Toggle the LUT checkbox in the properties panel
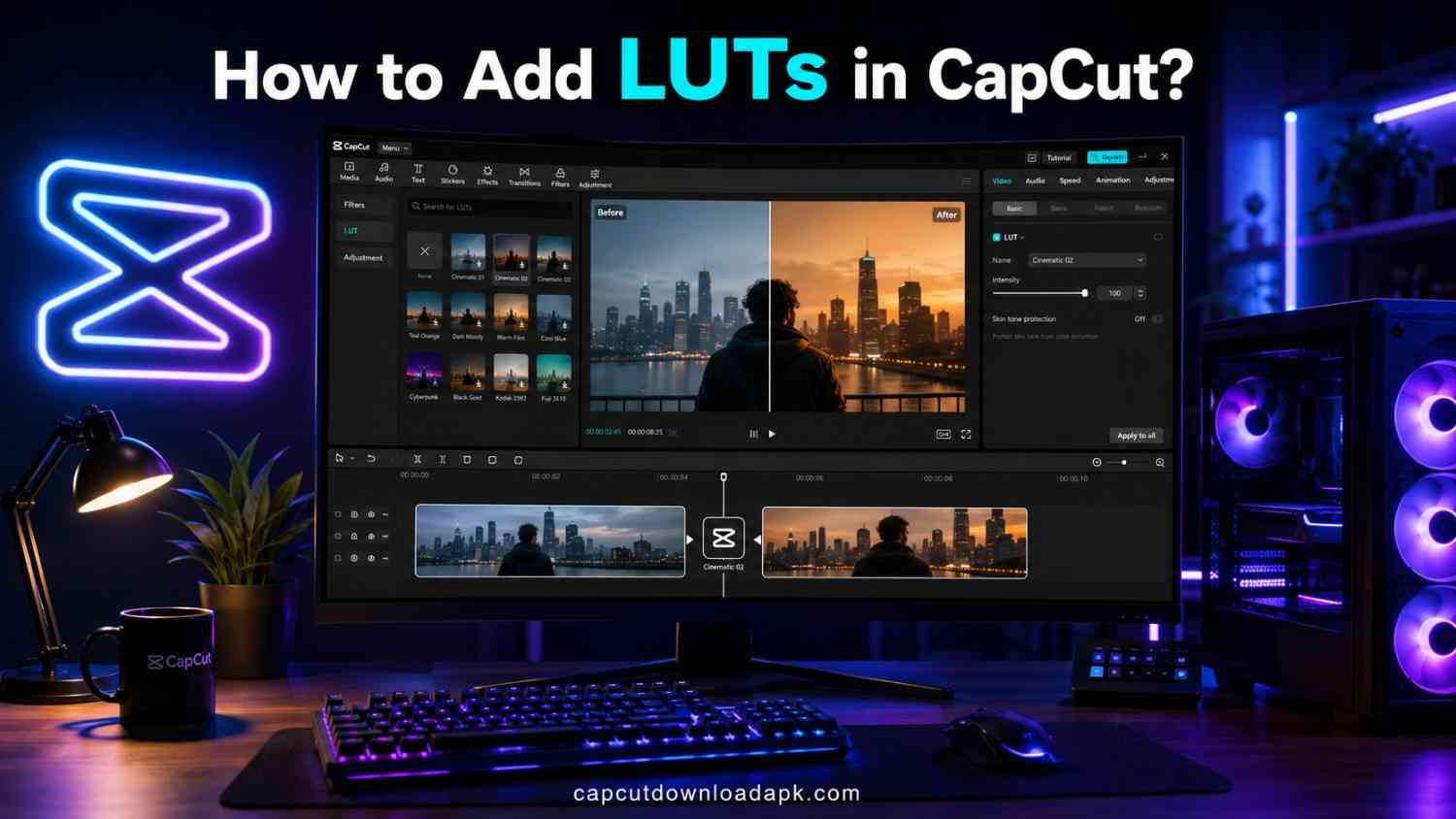The height and width of the screenshot is (819, 1456). point(996,237)
